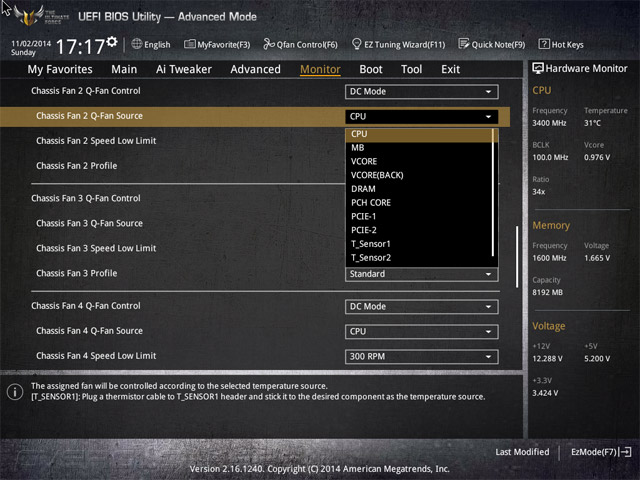This screenshot has height=480, width=640.
Task: Select Chassis Fan 2 Speed Low Limit row
Action: coord(255,141)
